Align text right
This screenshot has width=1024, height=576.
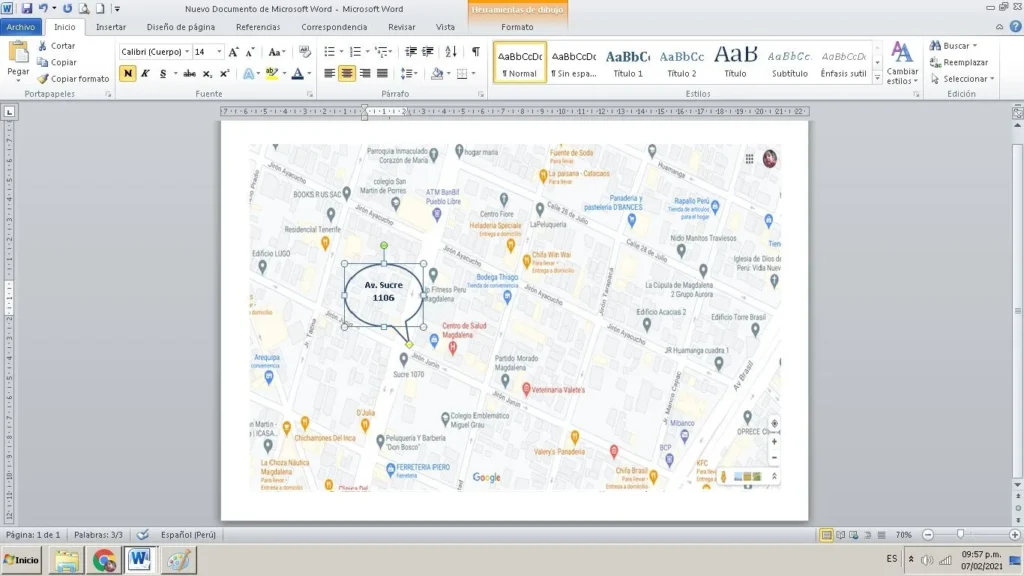364,73
